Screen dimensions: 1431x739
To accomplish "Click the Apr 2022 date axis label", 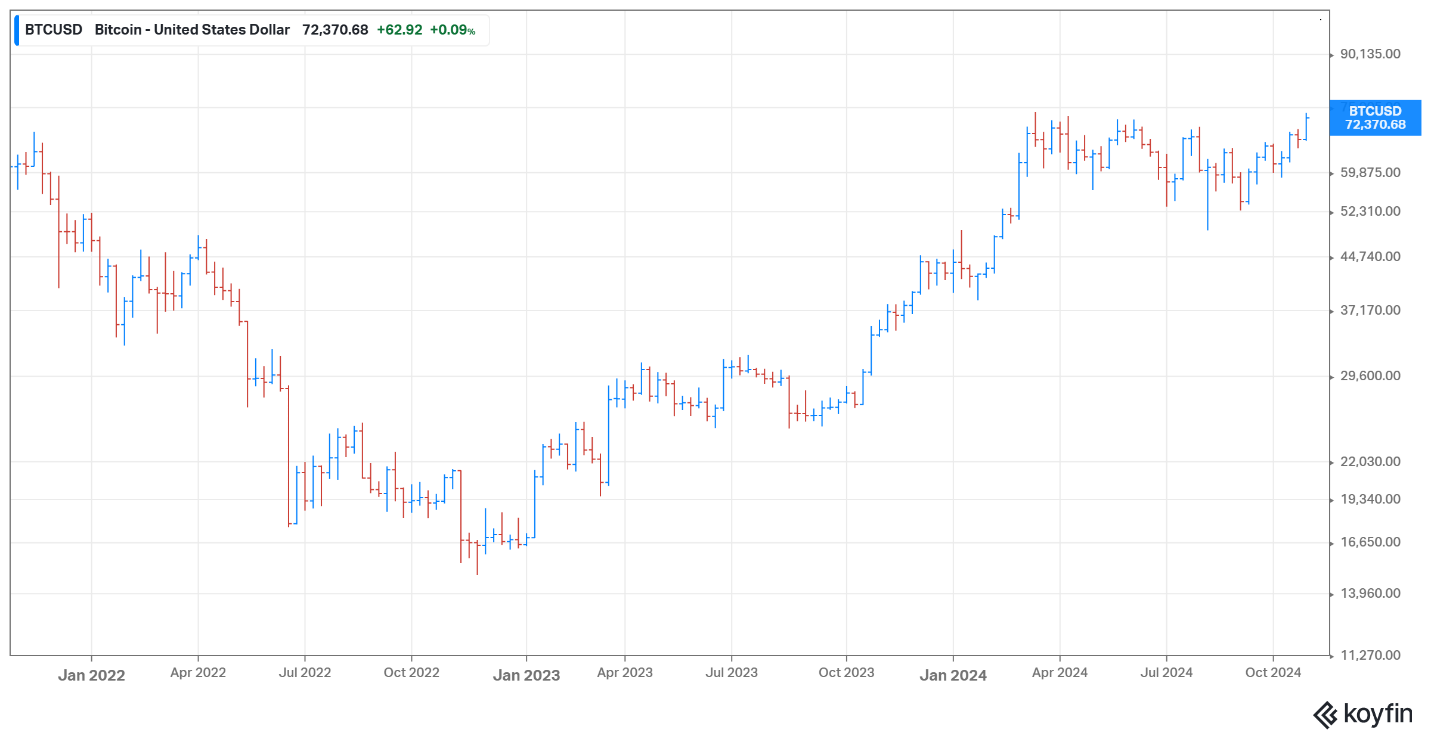I will point(198,673).
